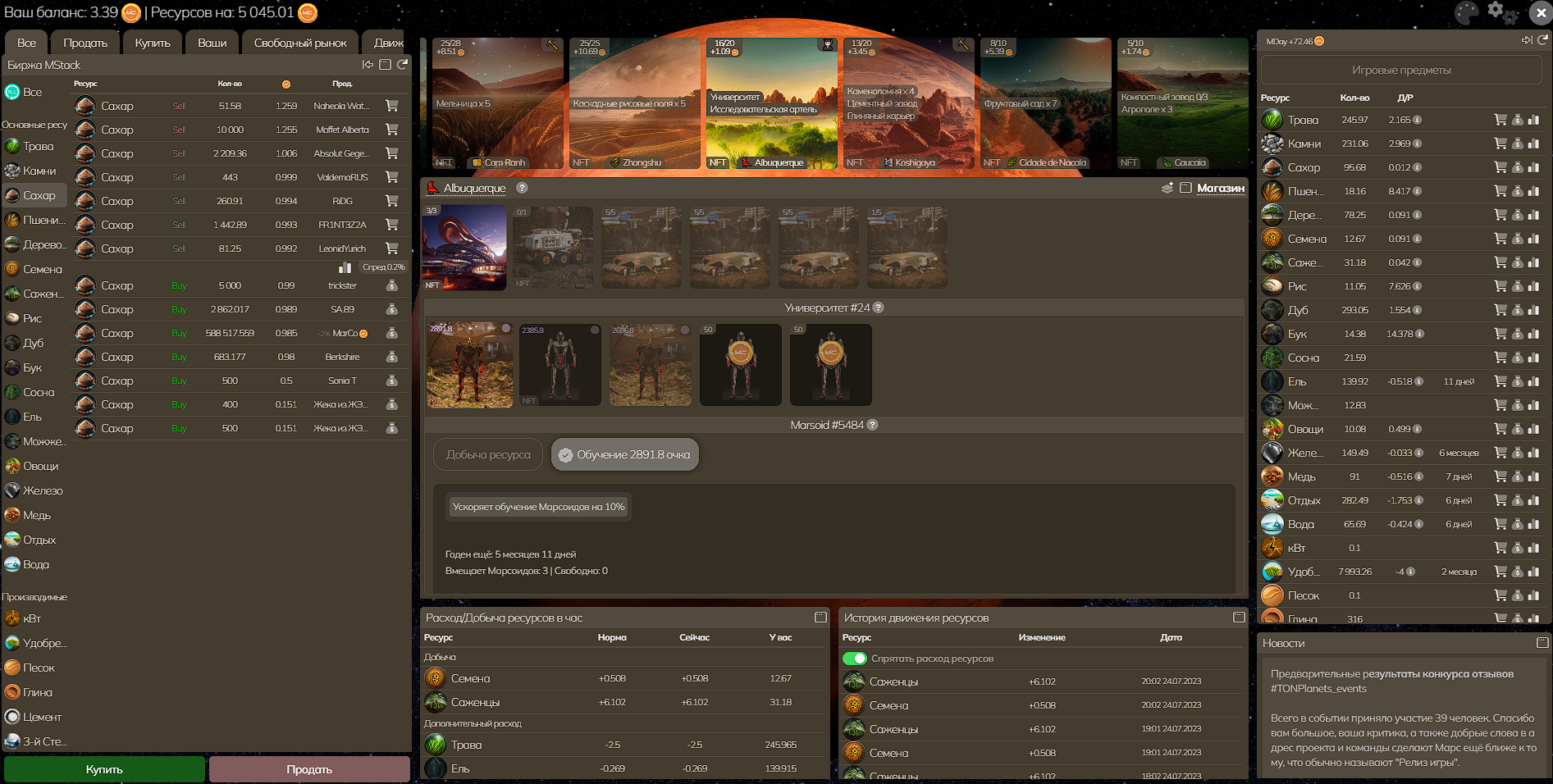Open the 0/1 rover vehicle thumbnail
1553x784 pixels.
pyautogui.click(x=553, y=248)
